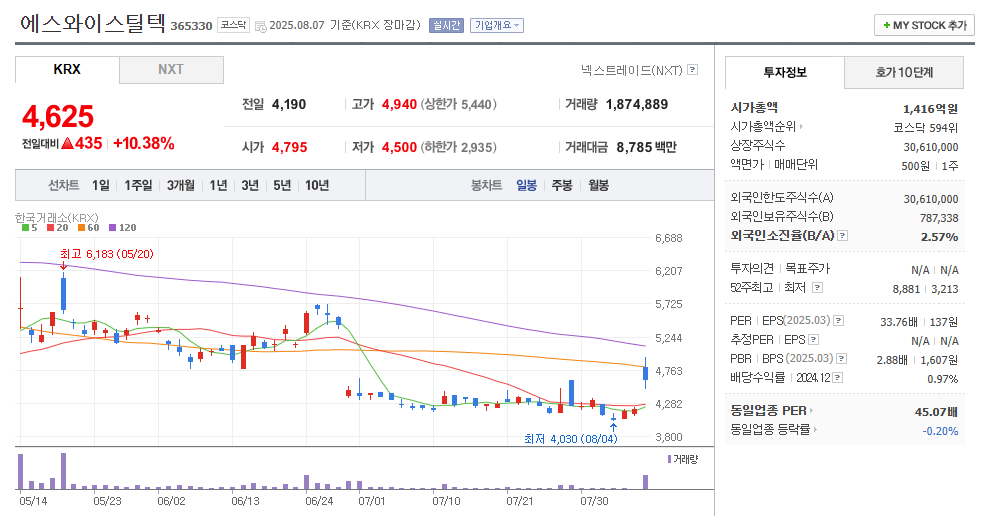Expand the 동일업종 등락률 arrow link
Screen dimensions: 983x516
(815, 429)
